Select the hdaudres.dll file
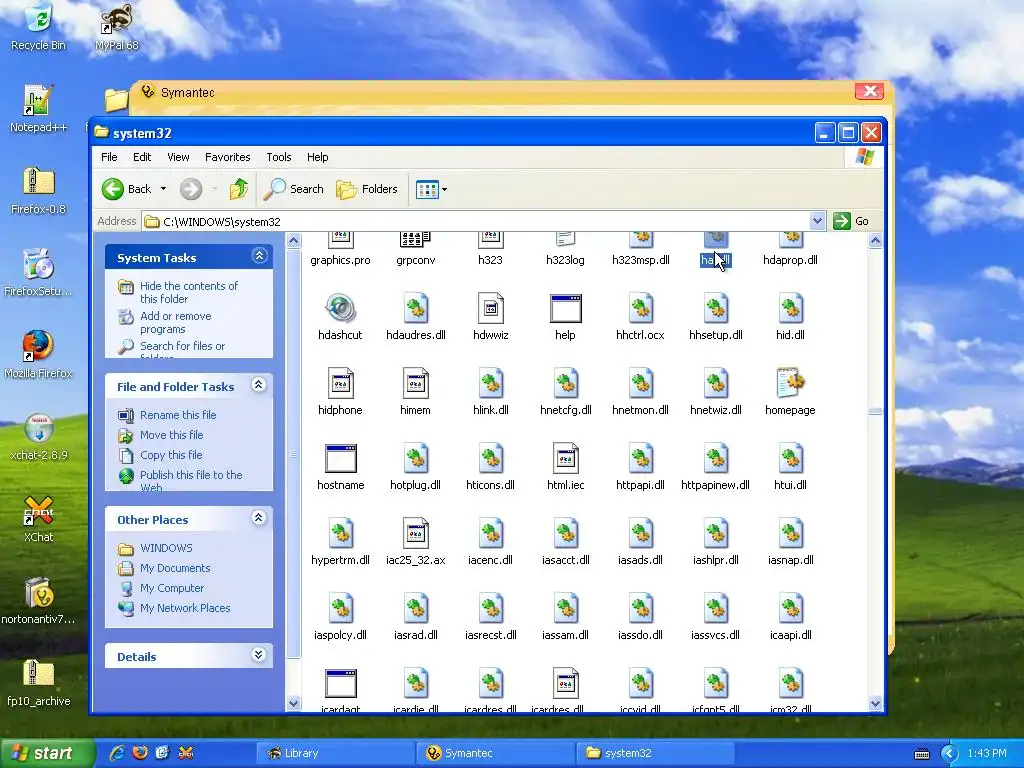 coord(415,317)
